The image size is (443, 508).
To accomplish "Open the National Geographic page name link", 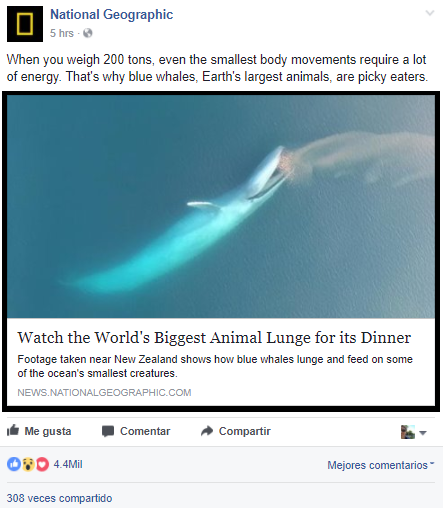I will point(111,15).
